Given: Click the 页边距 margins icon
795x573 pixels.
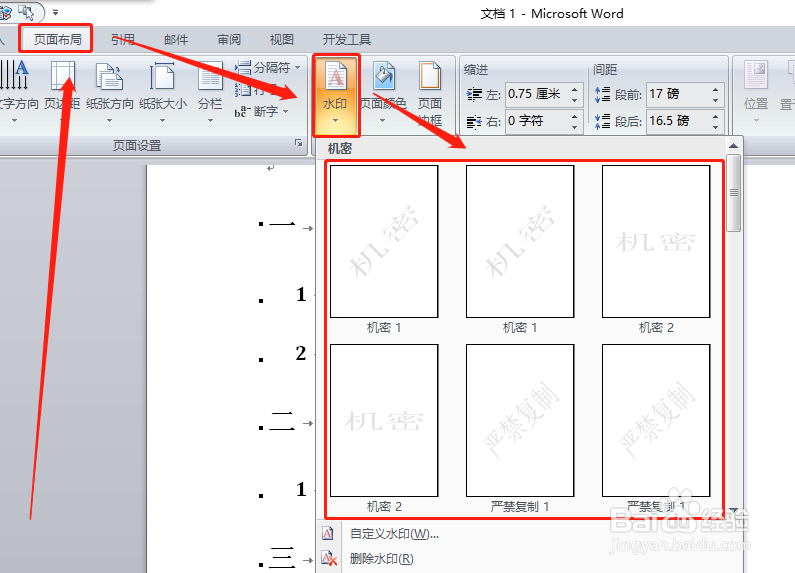Looking at the screenshot, I should coord(63,75).
